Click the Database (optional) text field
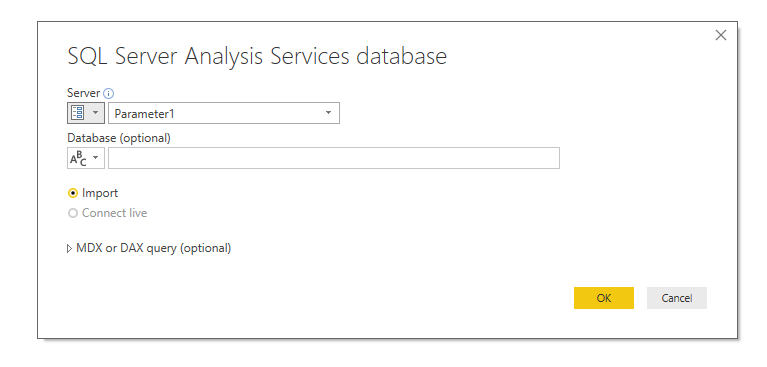The width and height of the screenshot is (767, 367). [x=334, y=158]
